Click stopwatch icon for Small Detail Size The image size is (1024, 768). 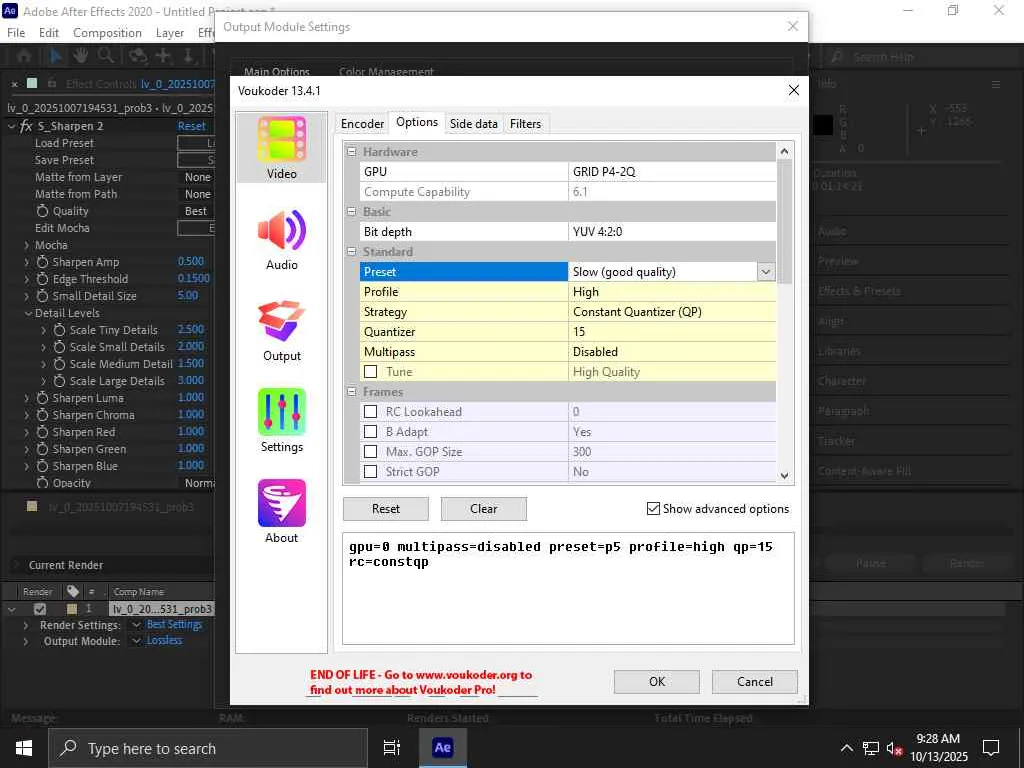coord(42,296)
